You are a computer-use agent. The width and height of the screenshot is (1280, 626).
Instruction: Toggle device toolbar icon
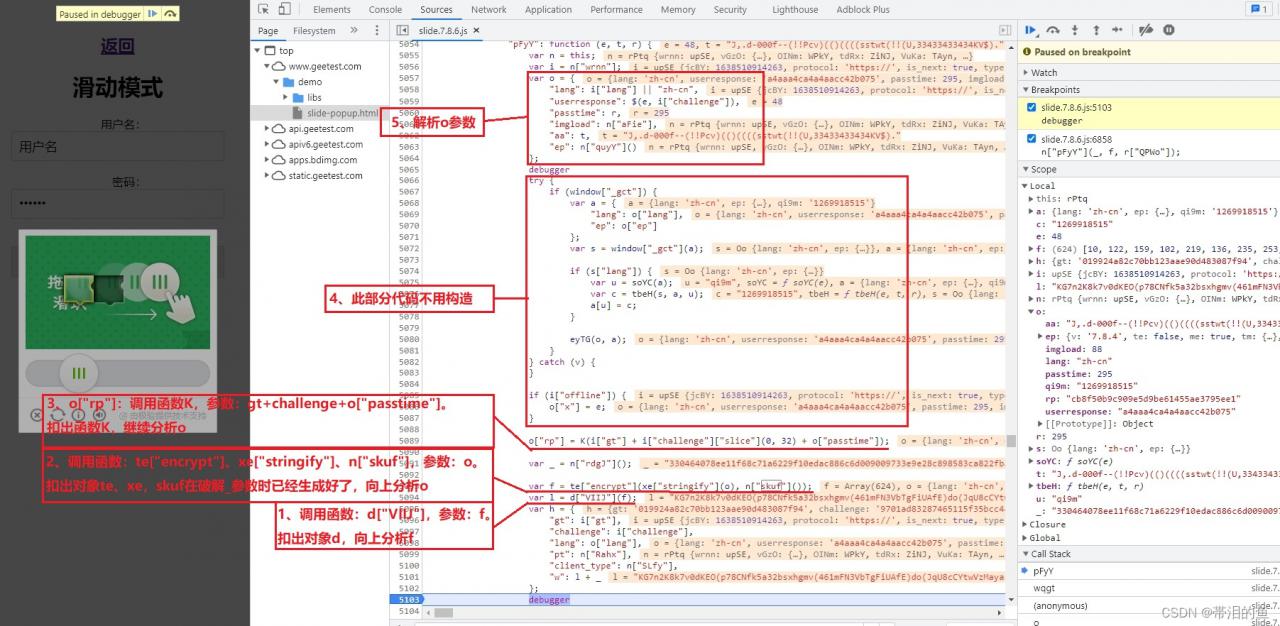tap(285, 9)
